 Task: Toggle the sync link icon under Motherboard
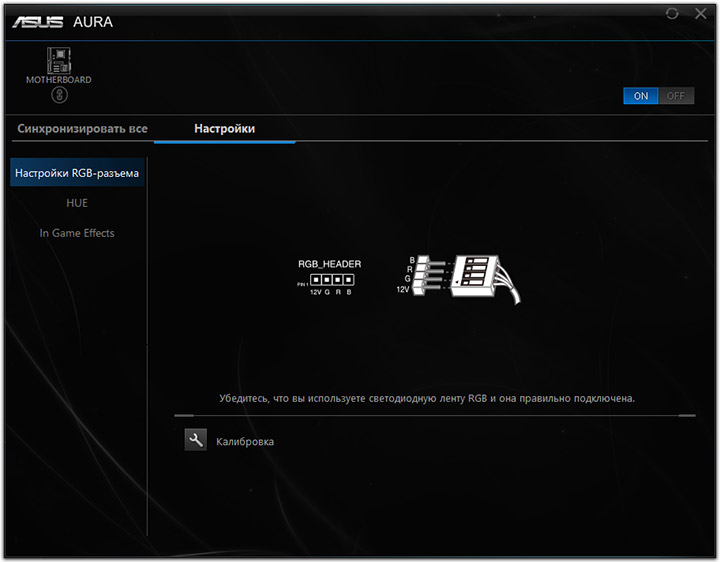(59, 95)
